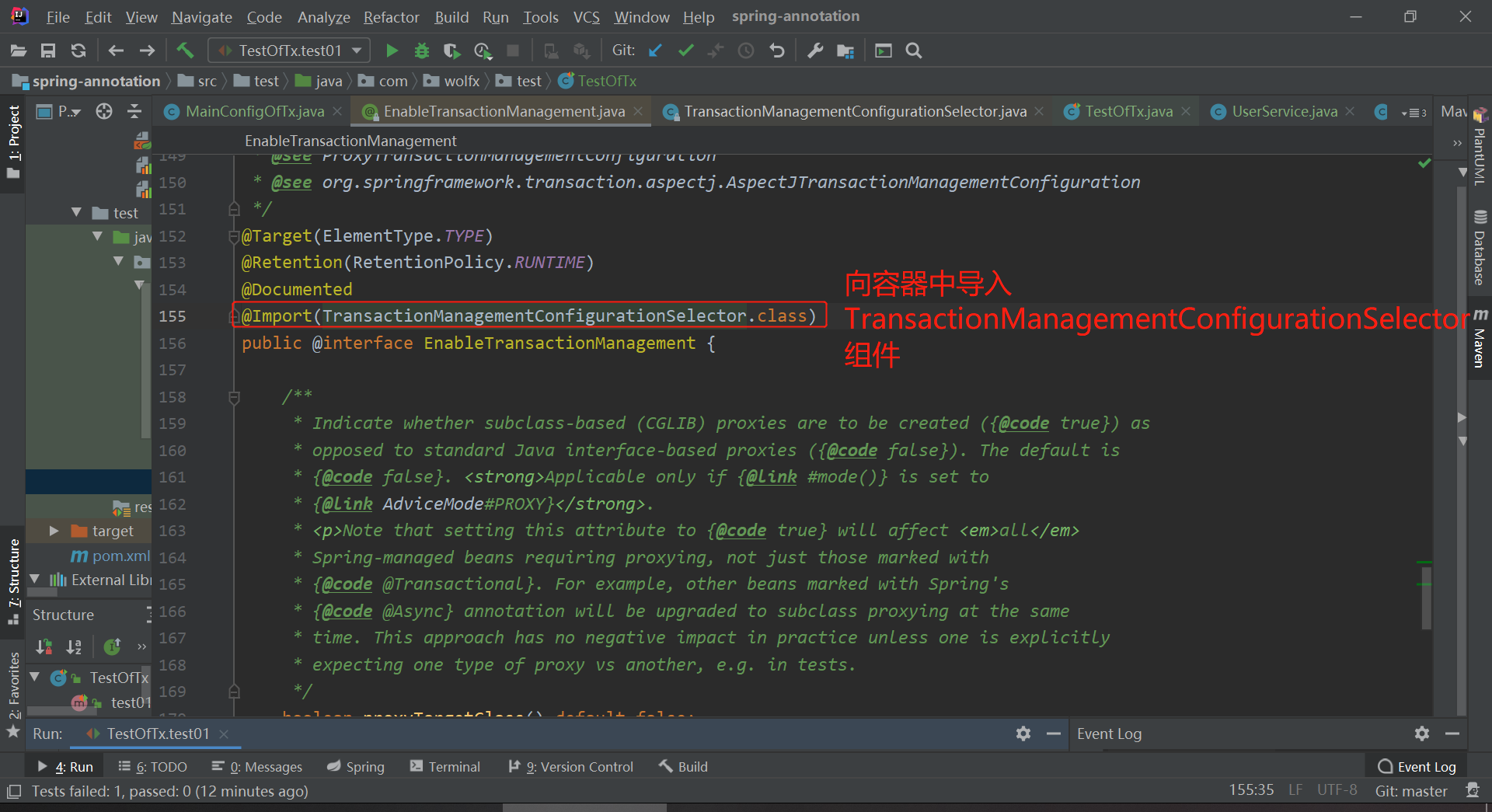Show hidden editor tabs list

tap(1414, 113)
